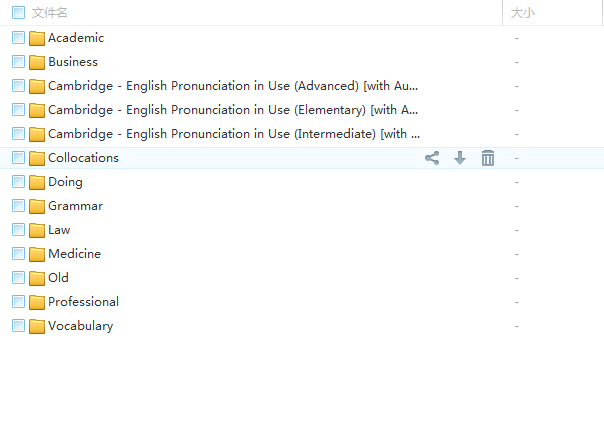Check the Doing folder checkbox
604x426 pixels.
[18, 181]
